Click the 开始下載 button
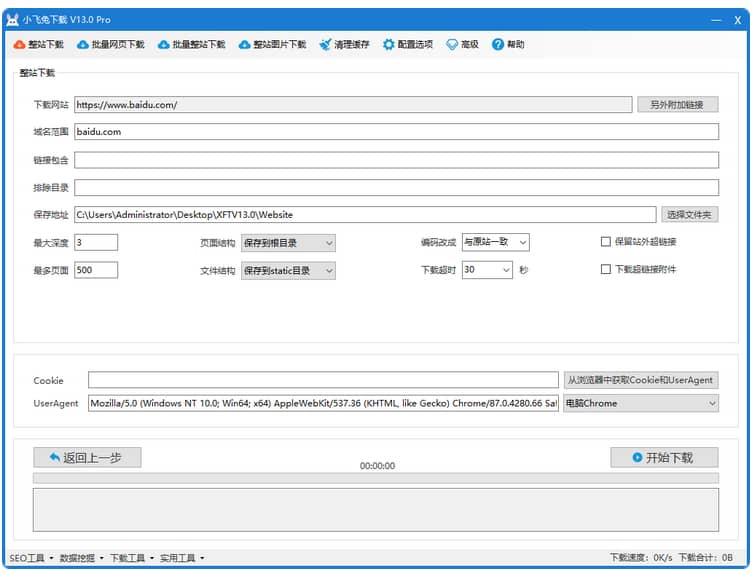The image size is (752, 572). (664, 457)
